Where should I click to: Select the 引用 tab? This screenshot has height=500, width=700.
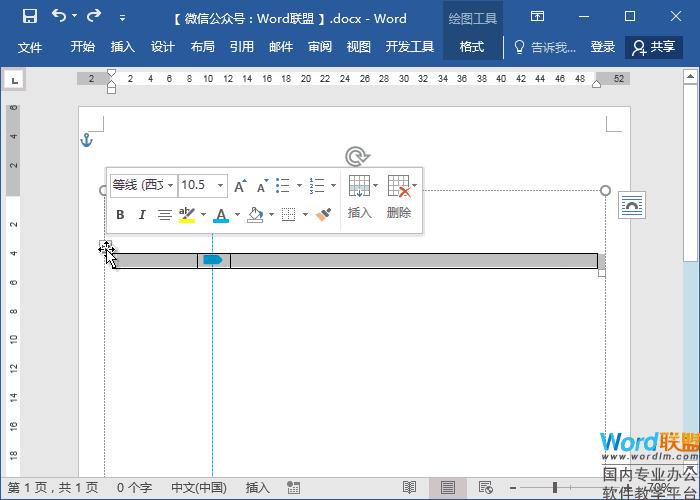pyautogui.click(x=242, y=47)
